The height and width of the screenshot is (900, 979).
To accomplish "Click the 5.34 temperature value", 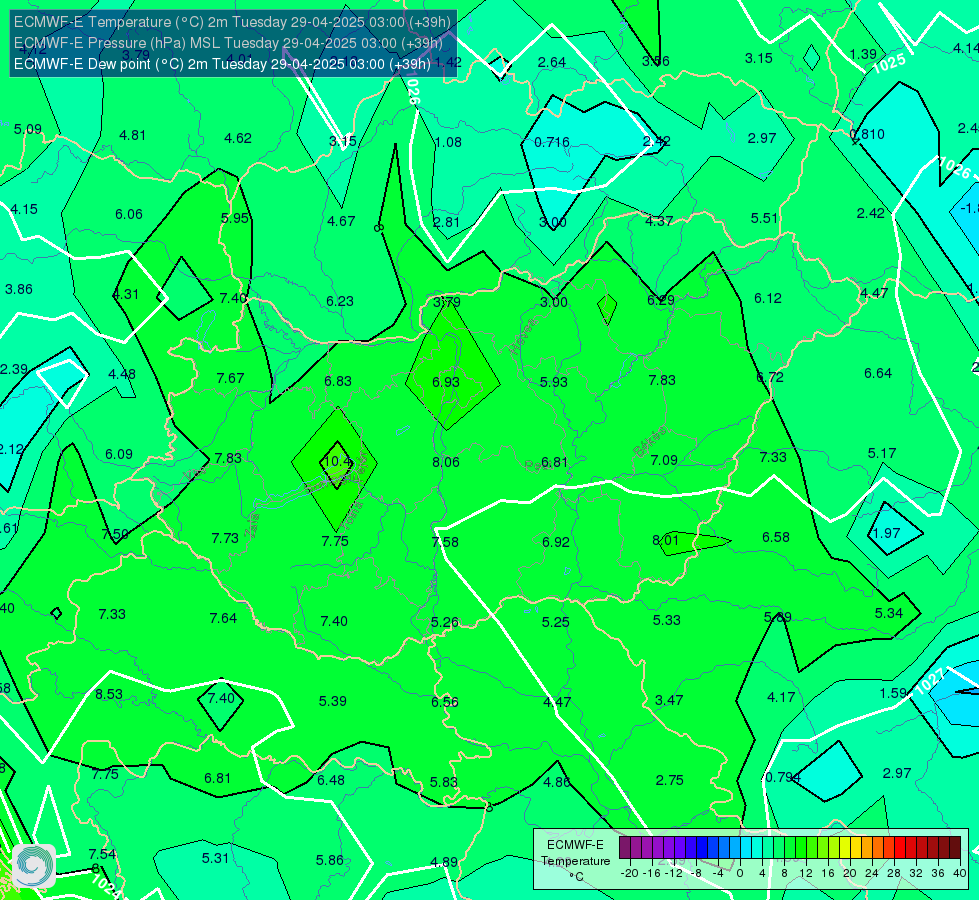I will [889, 613].
